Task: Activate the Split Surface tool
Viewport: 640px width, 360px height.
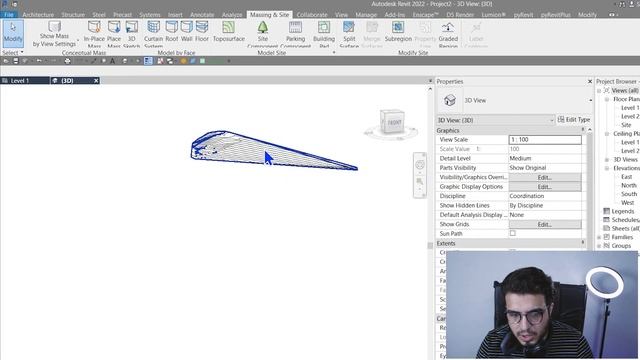Action: 349,33
